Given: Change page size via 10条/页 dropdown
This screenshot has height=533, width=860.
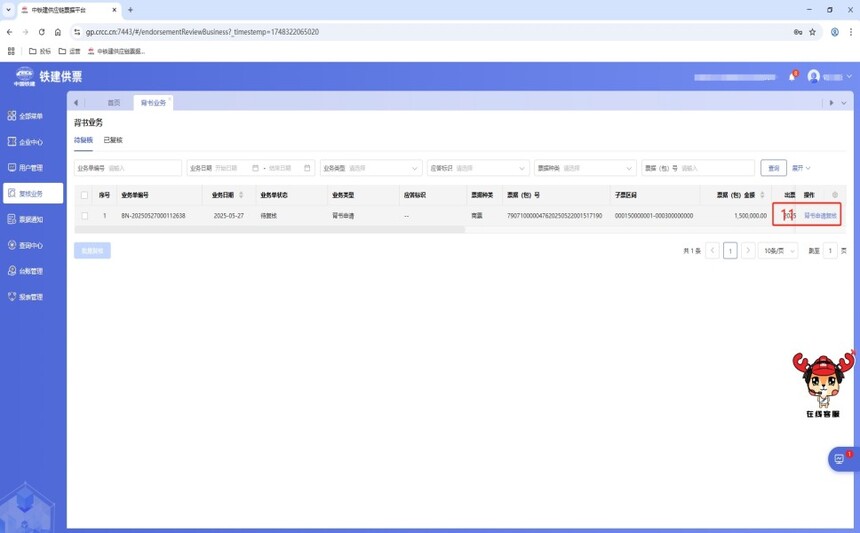Looking at the screenshot, I should 778,251.
